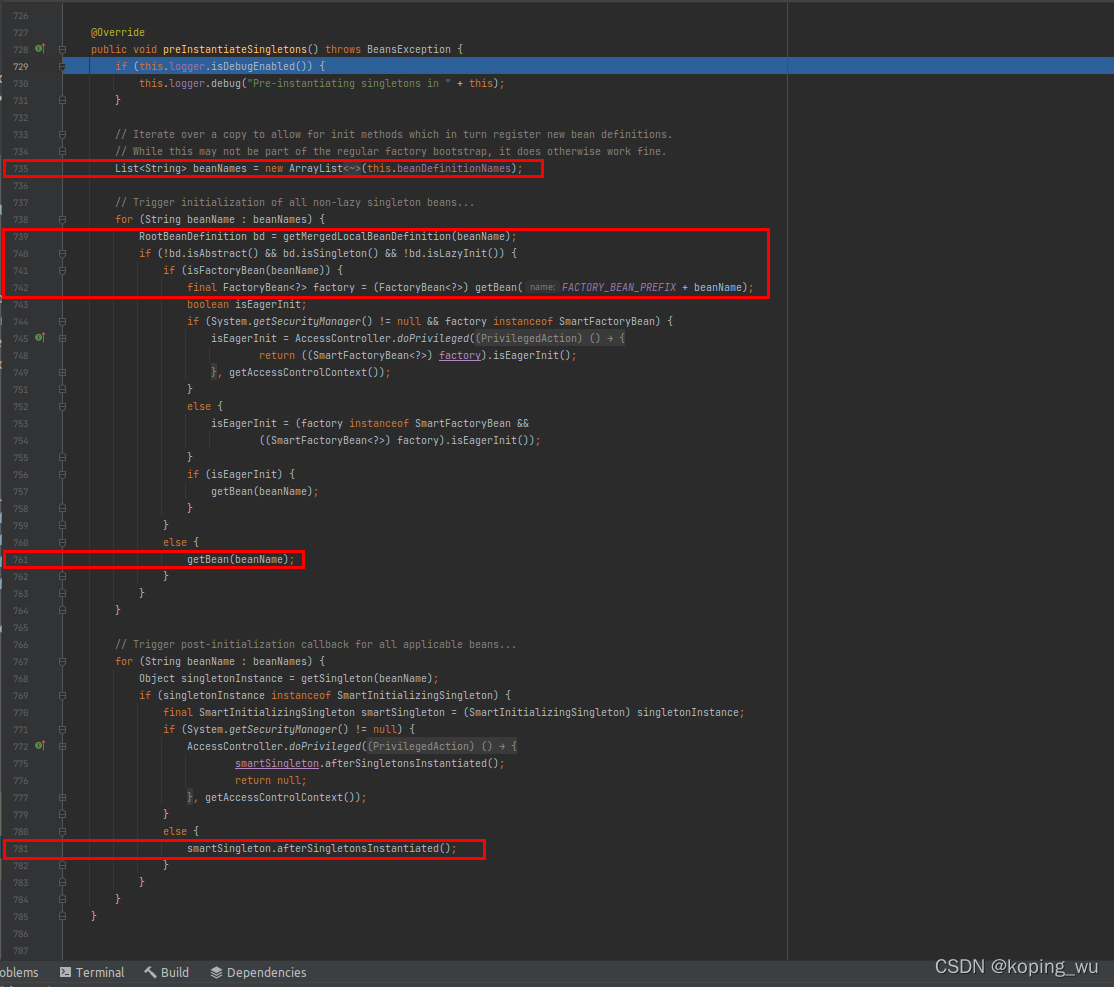
Task: Collapse SmartInitializingSingleton if block at line 769
Action: (63, 696)
